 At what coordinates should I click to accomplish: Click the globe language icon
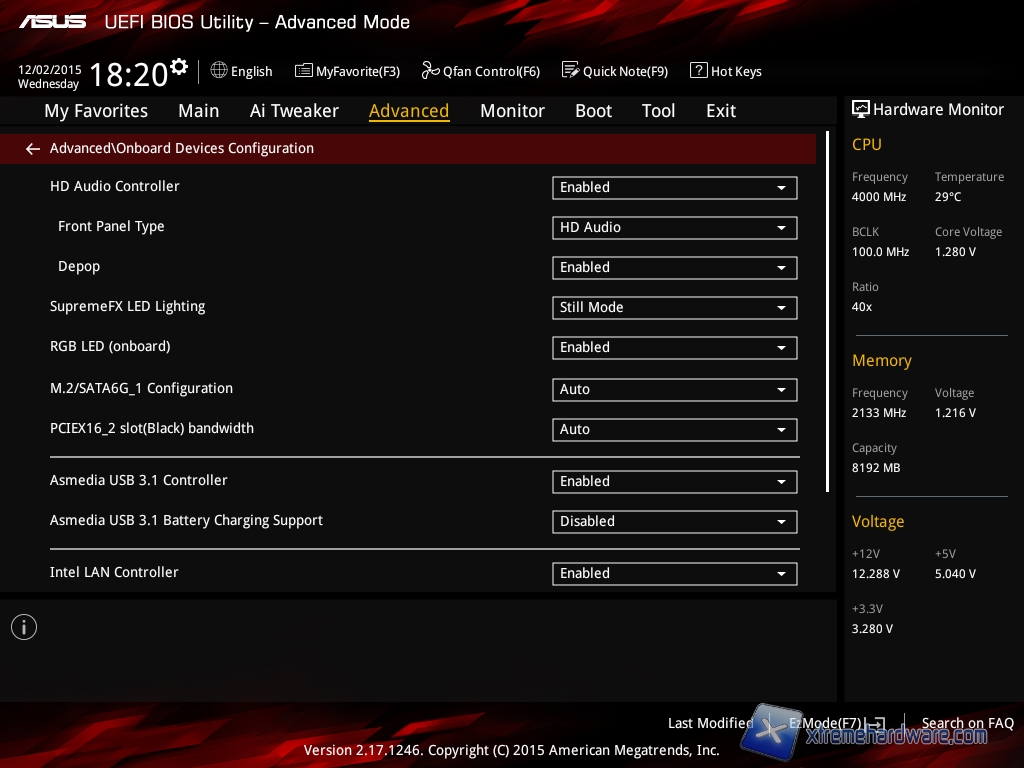pos(219,71)
